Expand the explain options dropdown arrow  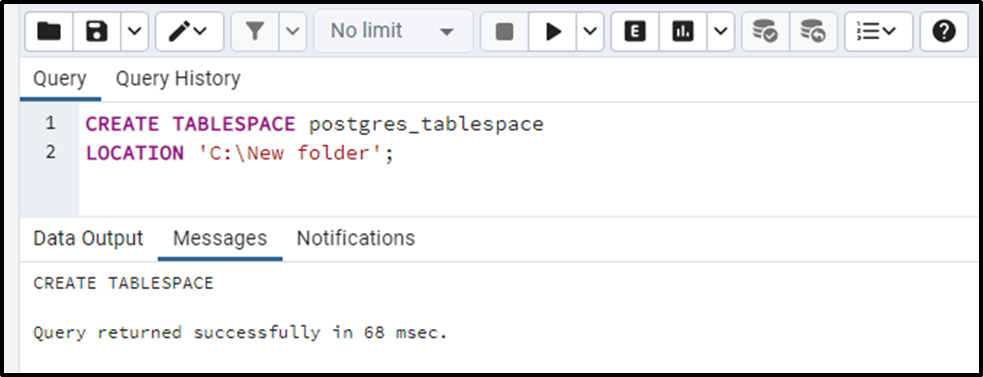[x=720, y=31]
